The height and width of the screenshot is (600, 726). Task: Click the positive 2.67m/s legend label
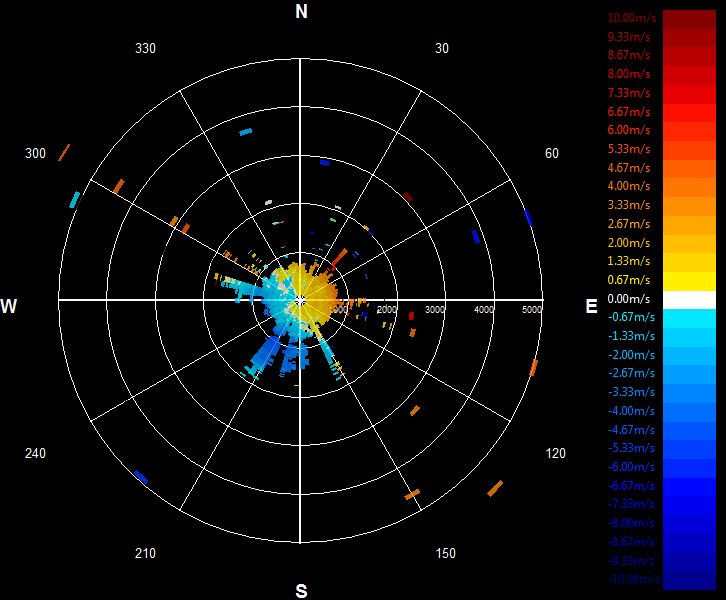(x=629, y=224)
